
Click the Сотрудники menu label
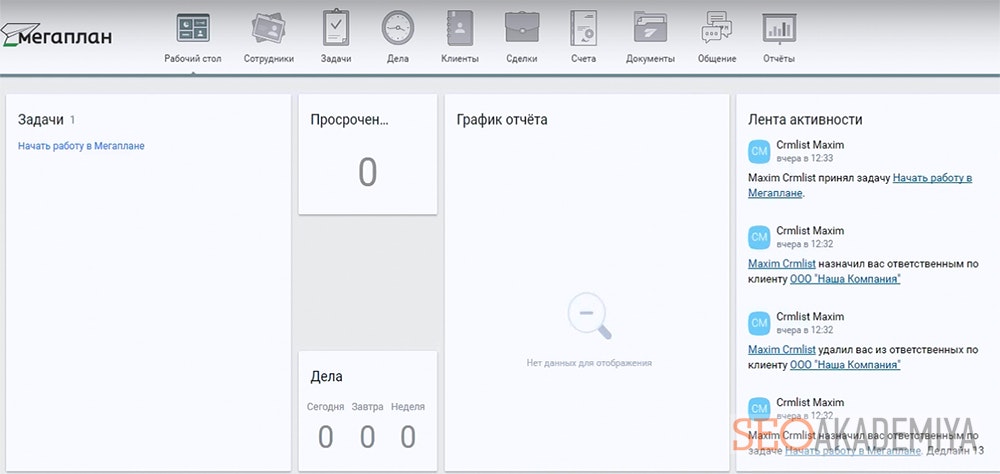[268, 59]
